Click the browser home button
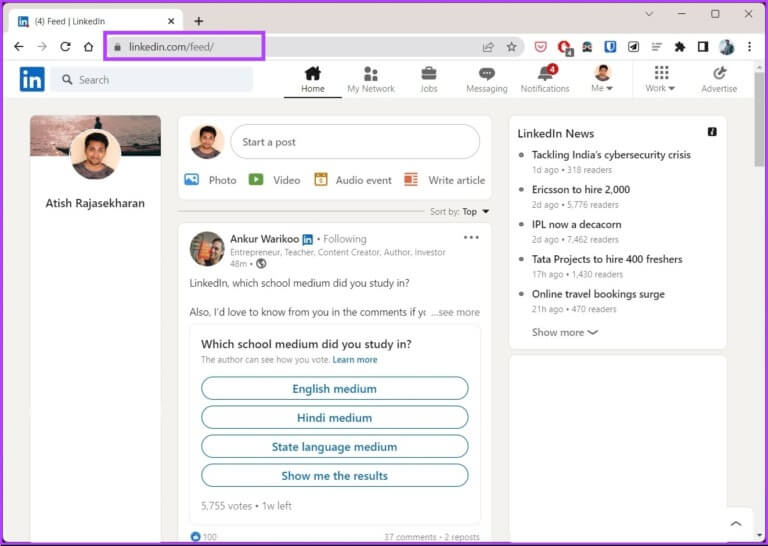768x546 pixels. [x=88, y=47]
